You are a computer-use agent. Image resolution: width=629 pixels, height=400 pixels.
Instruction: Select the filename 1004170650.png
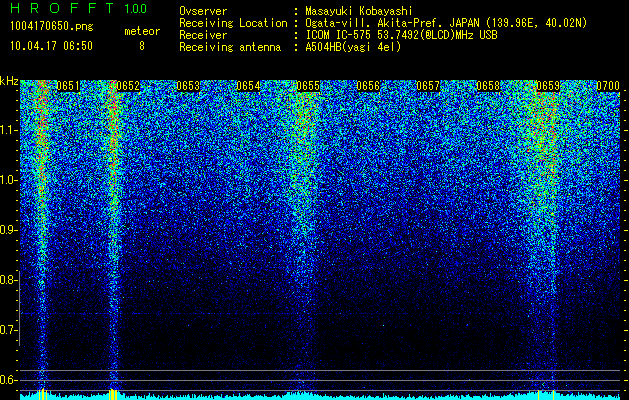52,27
